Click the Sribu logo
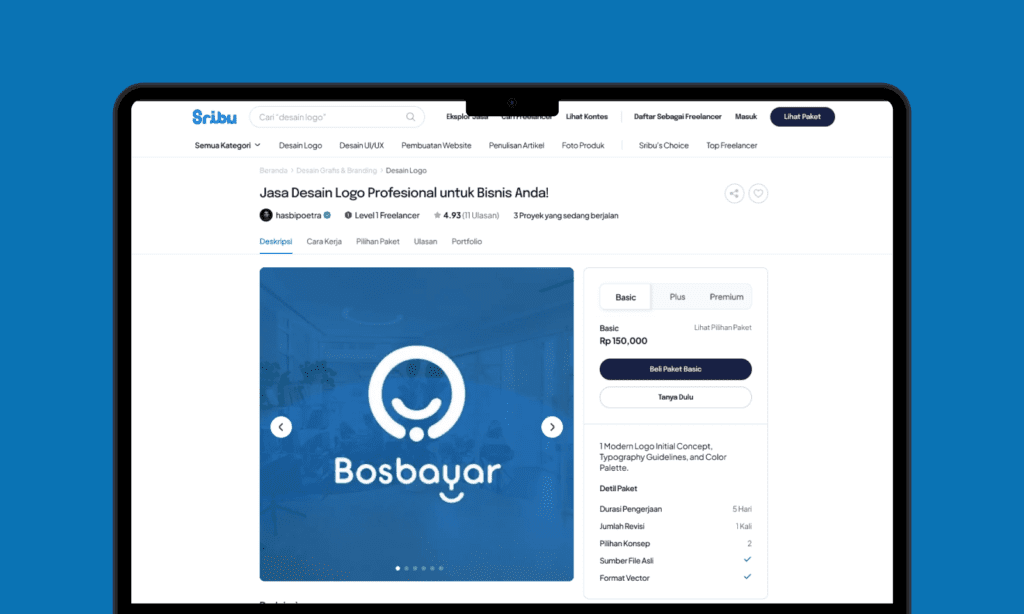Image resolution: width=1024 pixels, height=614 pixels. click(214, 117)
